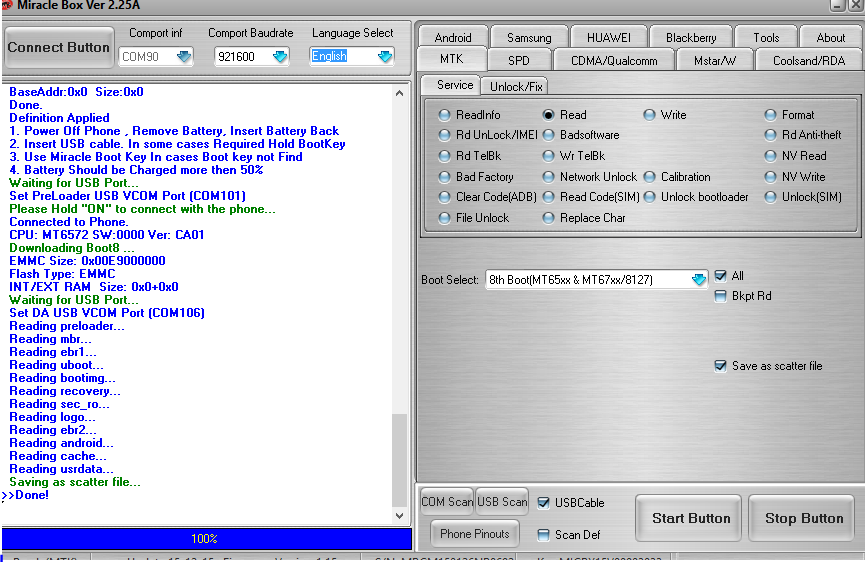Viewport: 865px width, 562px height.
Task: Enable the Scan Def checkbox
Action: [543, 534]
